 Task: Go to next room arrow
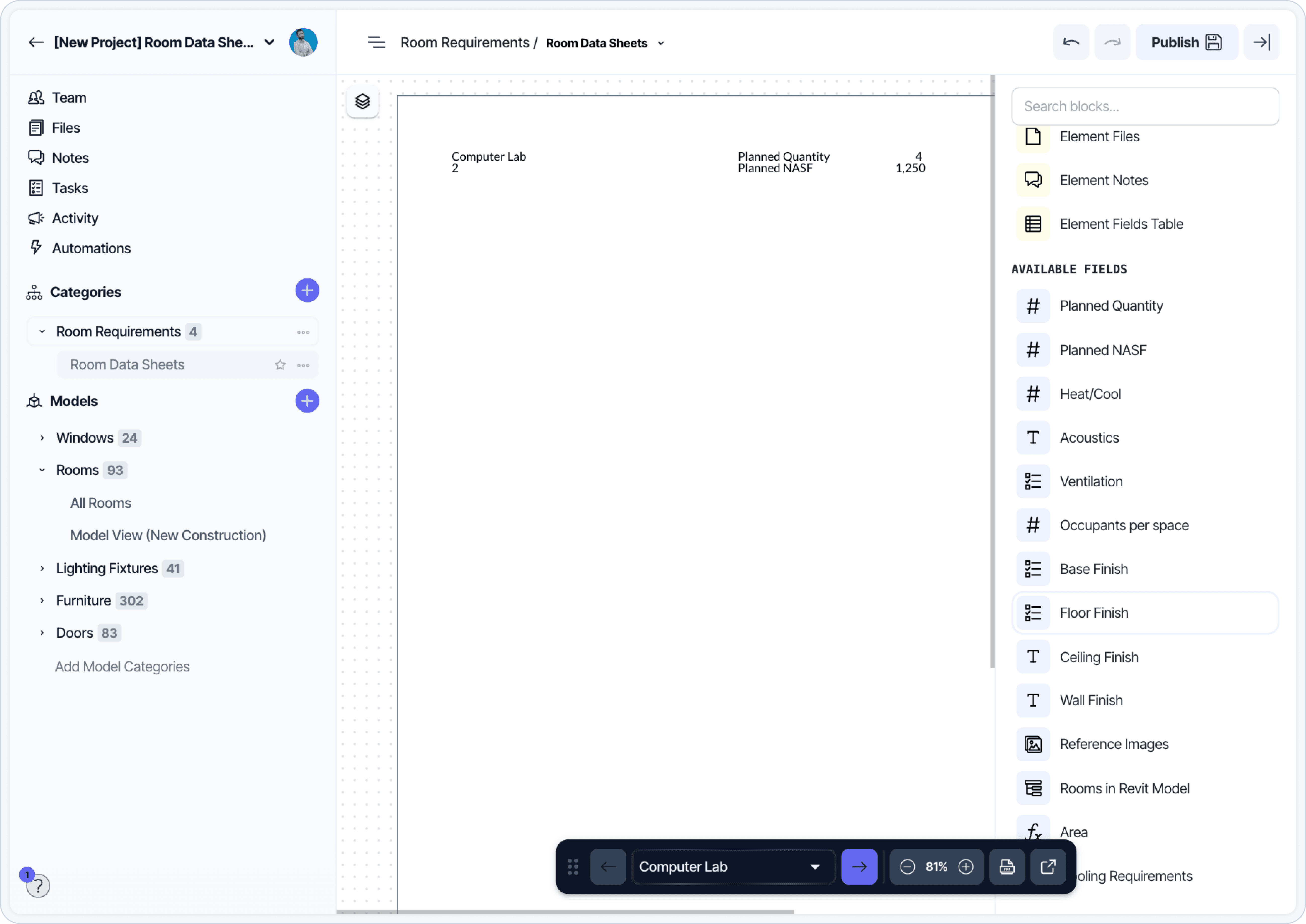(x=859, y=867)
